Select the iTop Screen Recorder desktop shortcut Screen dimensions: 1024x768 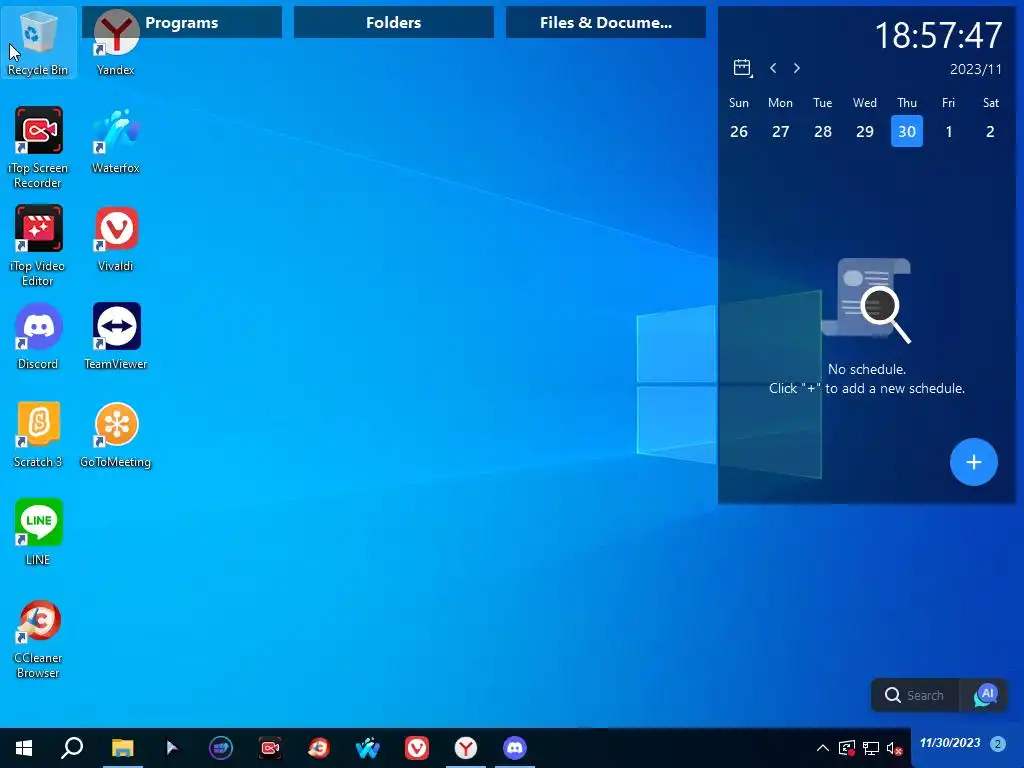pos(38,148)
